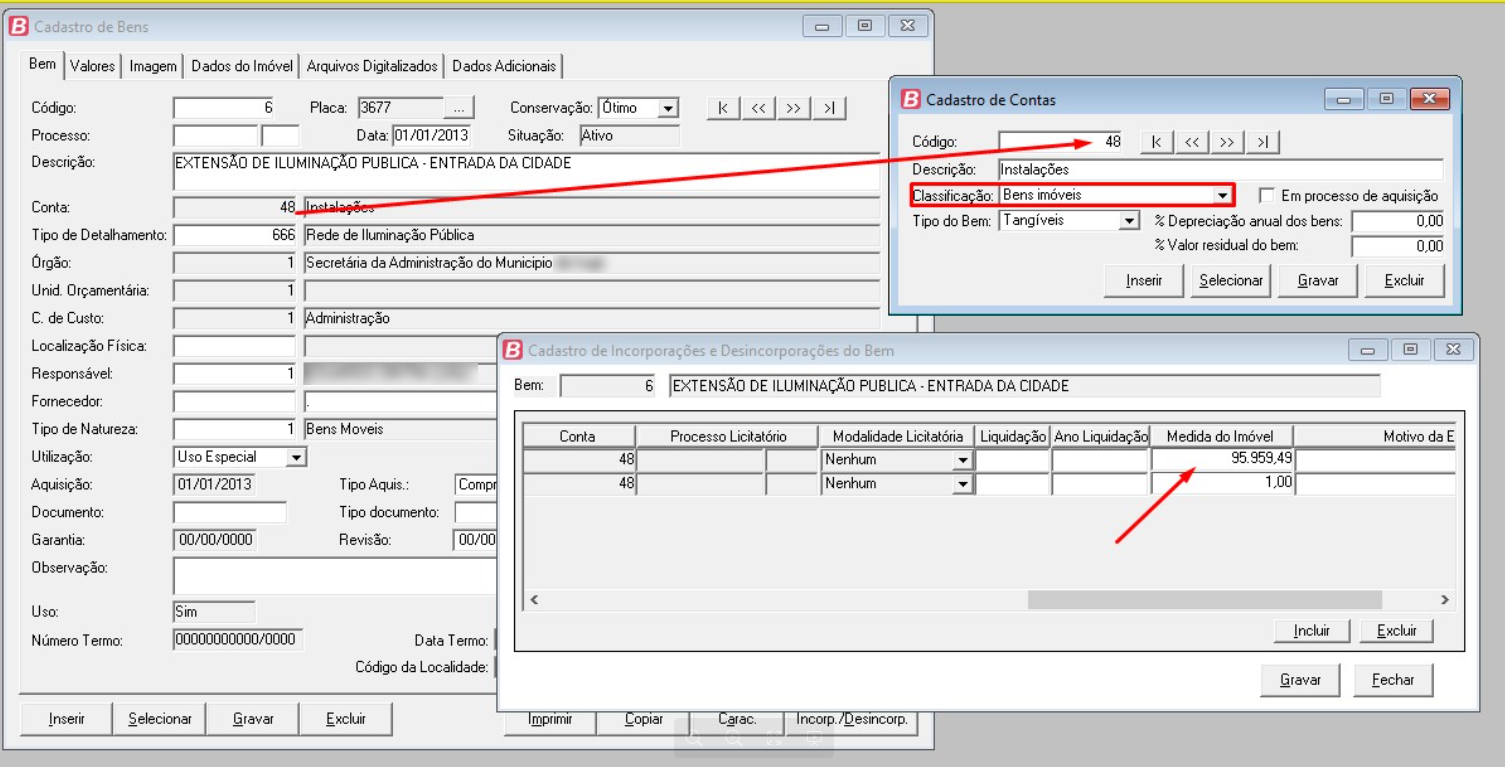The width and height of the screenshot is (1505, 767).
Task: Click Gravar button in Cadastro de Contas
Action: [x=1318, y=281]
